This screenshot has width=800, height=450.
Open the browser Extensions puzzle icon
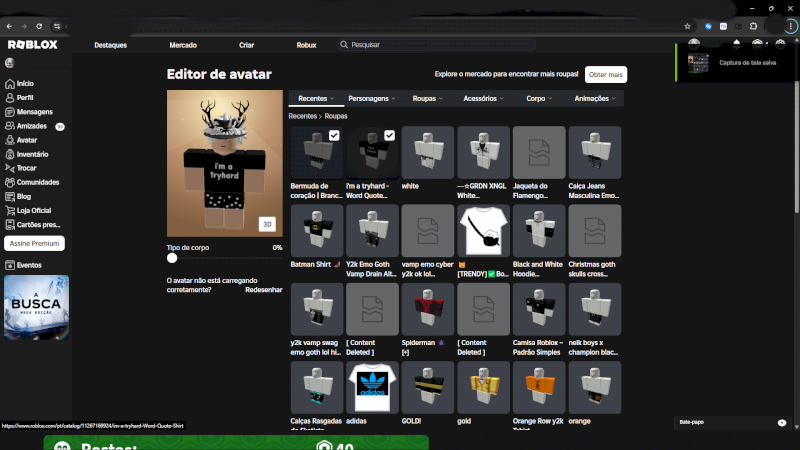pyautogui.click(x=754, y=26)
